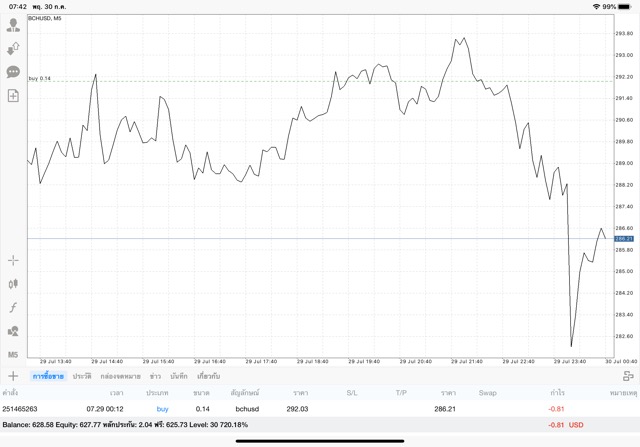Sort by the คำสั่ง order column header

tap(10, 393)
